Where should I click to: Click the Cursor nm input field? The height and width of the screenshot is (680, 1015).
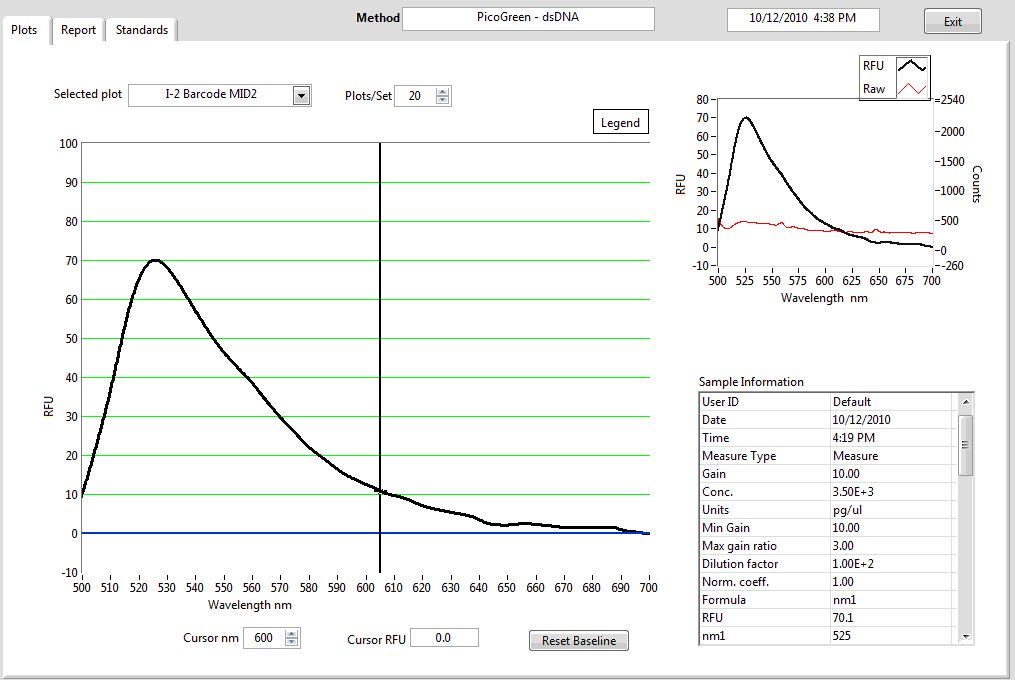(x=264, y=638)
